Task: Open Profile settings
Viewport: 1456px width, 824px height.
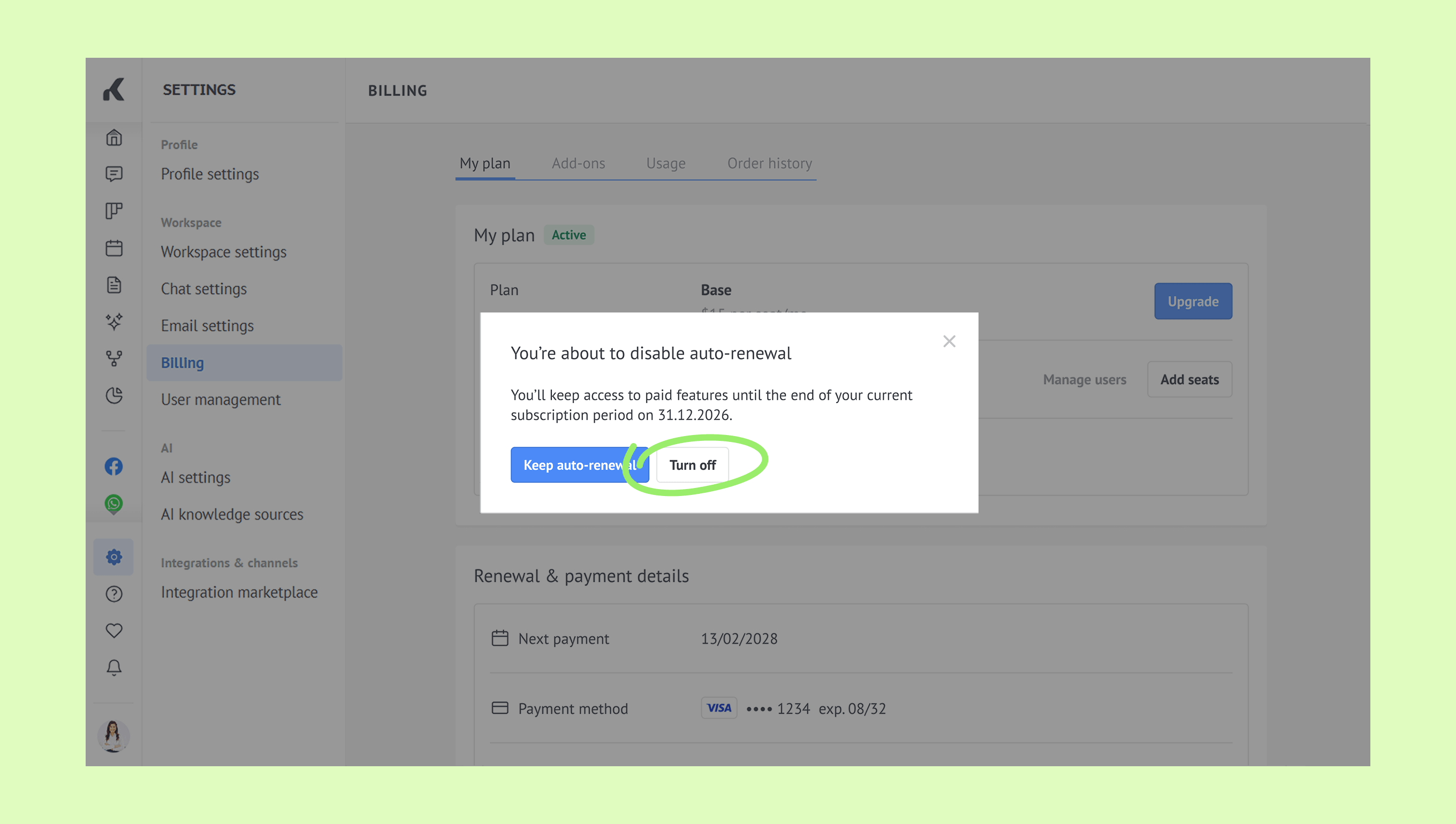Action: coord(209,174)
